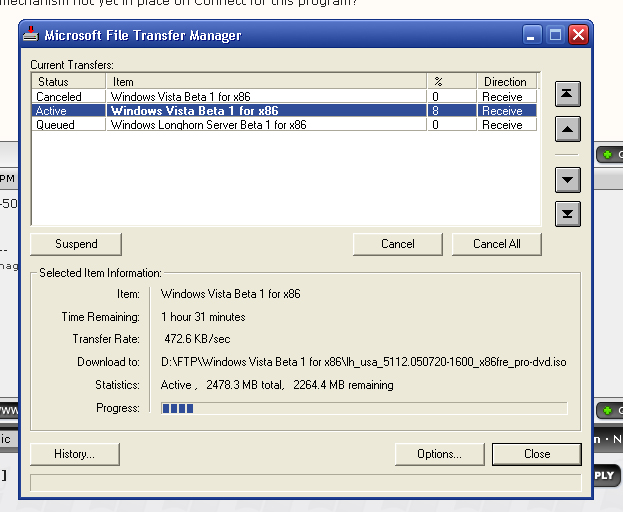Suspend the active transfer
The image size is (623, 512).
(x=76, y=244)
